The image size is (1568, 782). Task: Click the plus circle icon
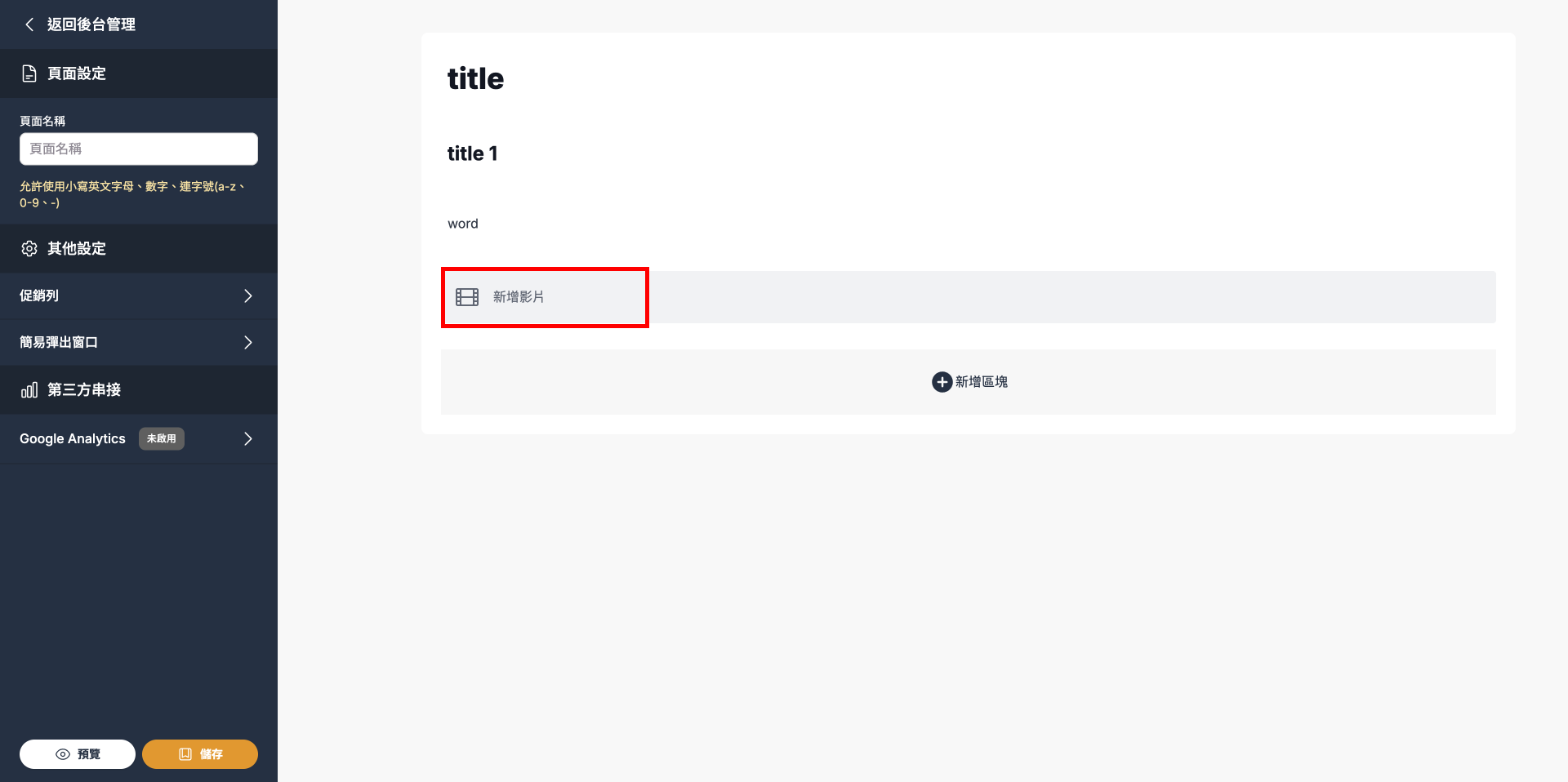pyautogui.click(x=942, y=382)
